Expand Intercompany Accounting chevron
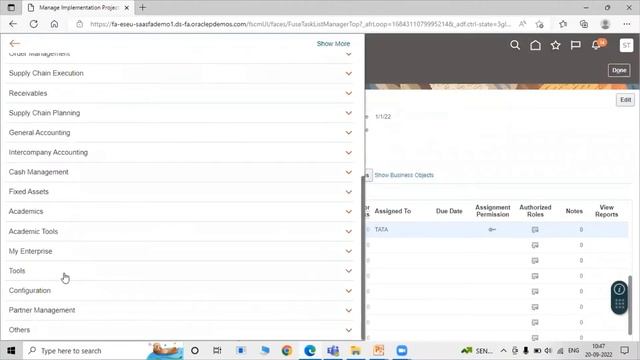 pos(349,152)
